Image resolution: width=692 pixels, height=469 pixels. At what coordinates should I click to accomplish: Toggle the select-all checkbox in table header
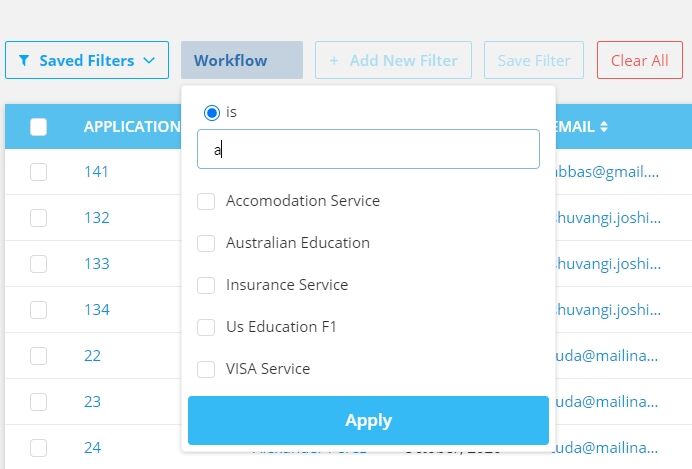pos(38,127)
